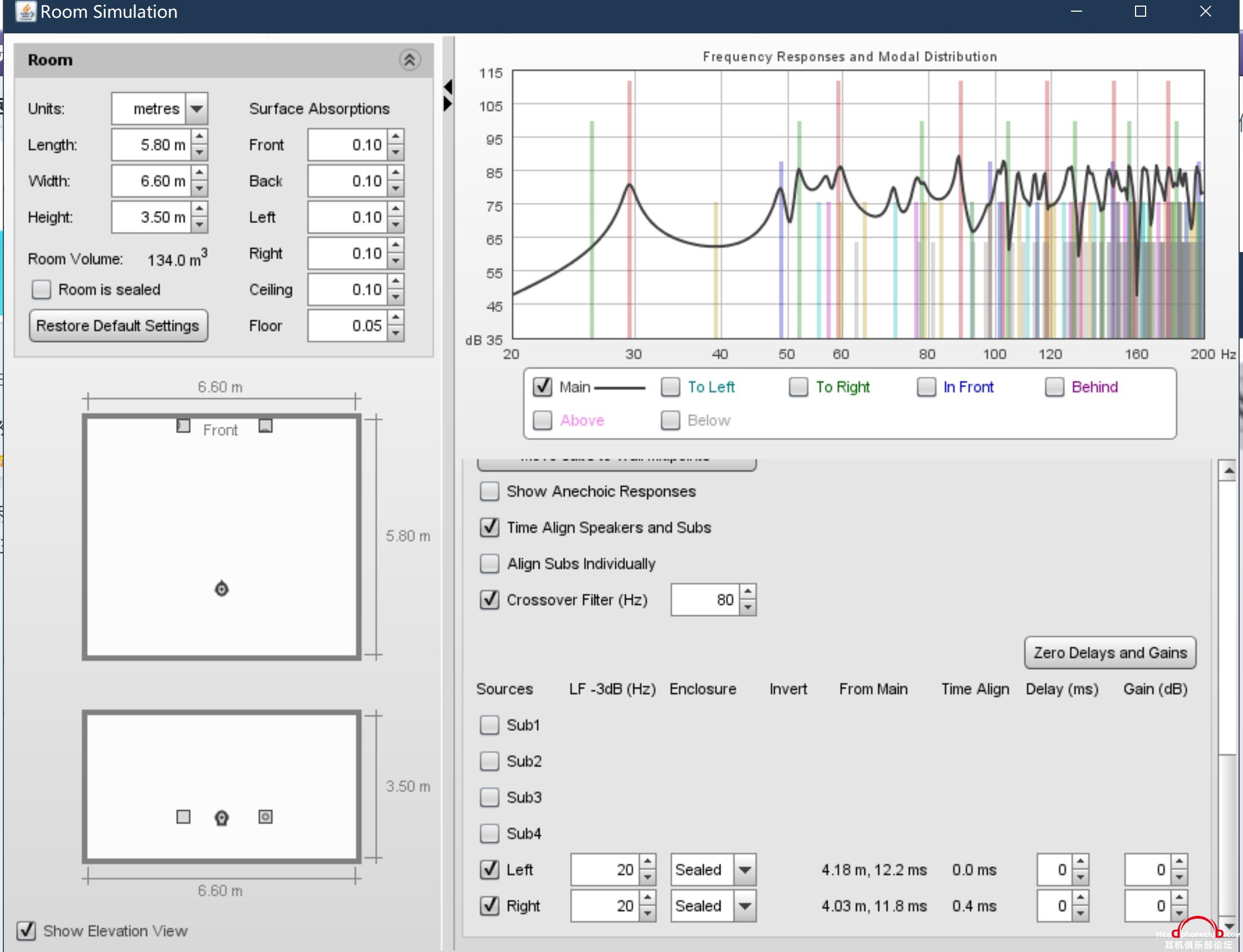Increase the room Width value
Screen dimensions: 1243x952
tap(199, 173)
